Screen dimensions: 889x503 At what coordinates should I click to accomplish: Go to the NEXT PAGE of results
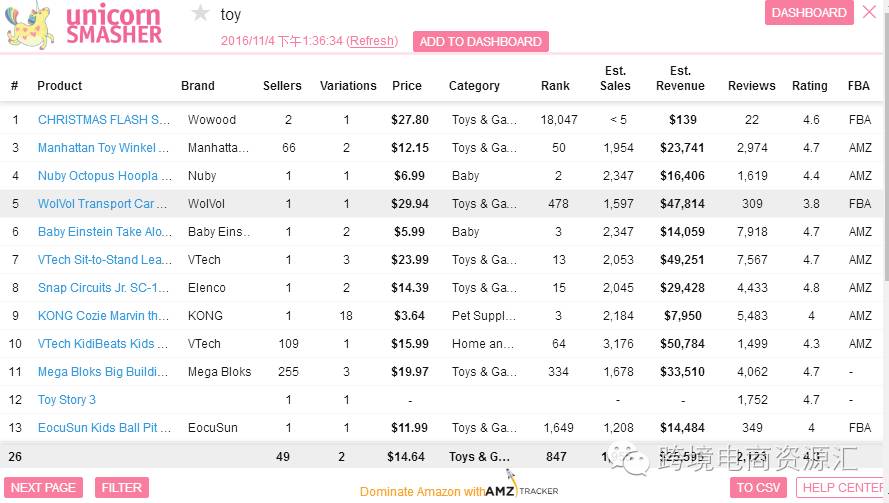43,488
